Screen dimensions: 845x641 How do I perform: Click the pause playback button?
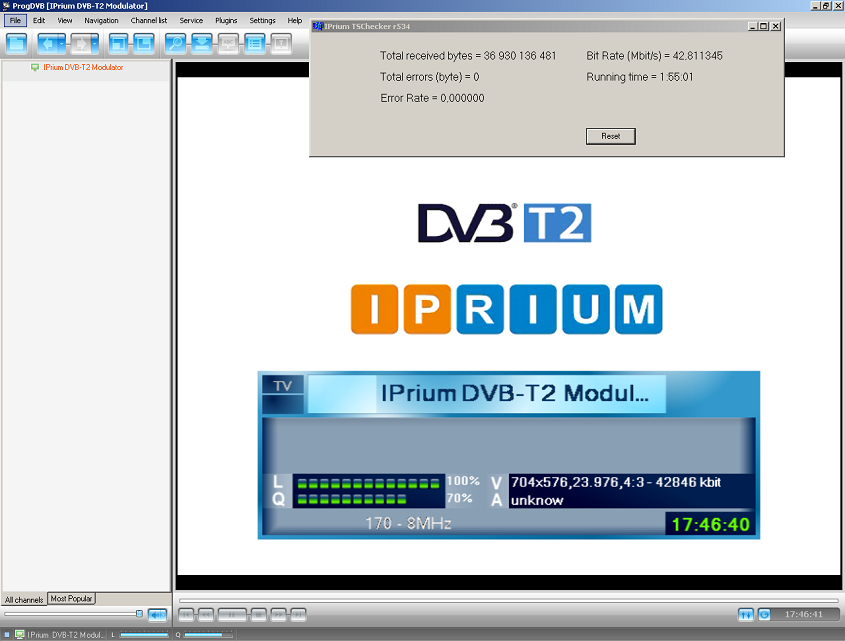click(232, 614)
